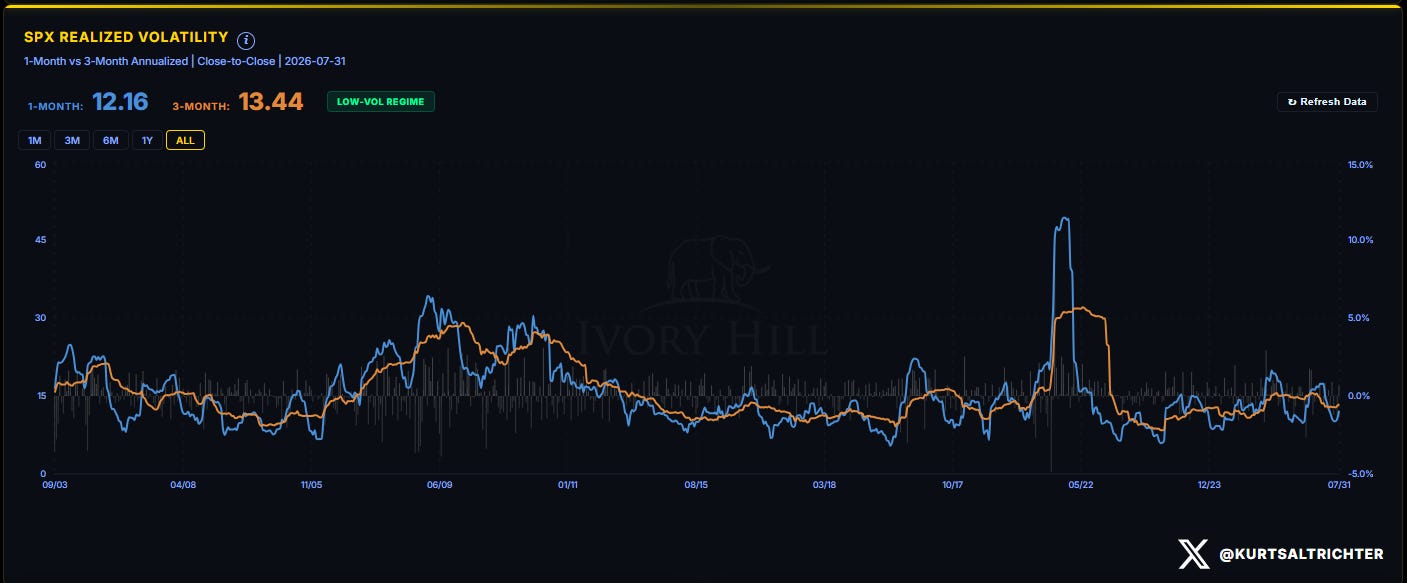Select the 1M time range
The width and height of the screenshot is (1407, 583).
pos(33,140)
